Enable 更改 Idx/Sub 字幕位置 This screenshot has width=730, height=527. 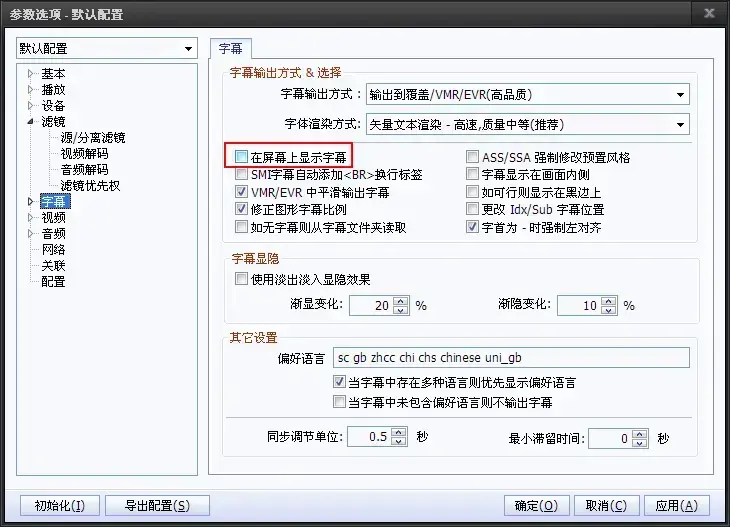(472, 209)
